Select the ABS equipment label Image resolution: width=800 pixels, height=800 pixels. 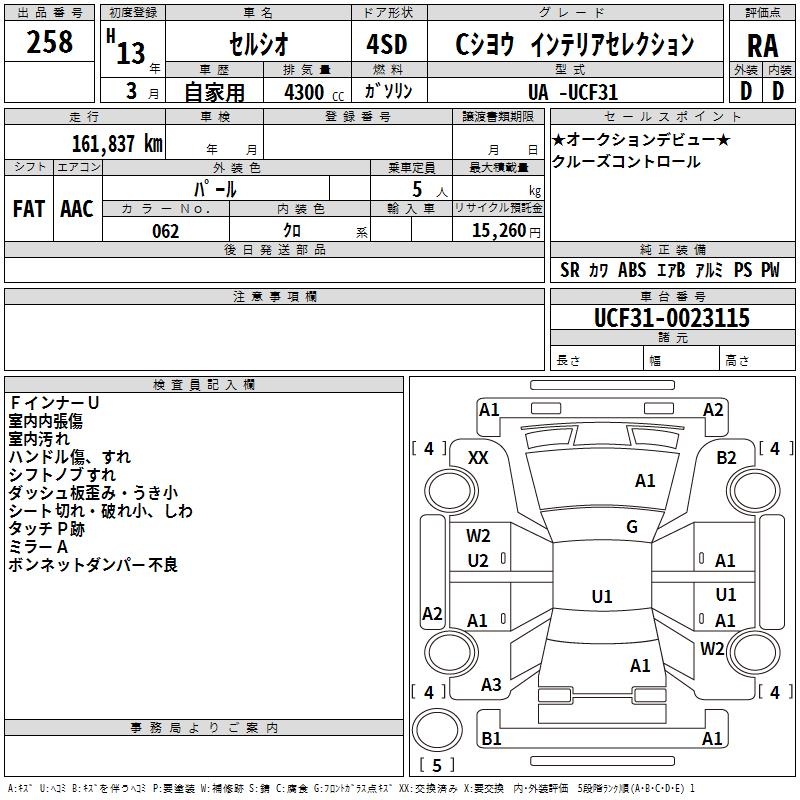(x=632, y=270)
